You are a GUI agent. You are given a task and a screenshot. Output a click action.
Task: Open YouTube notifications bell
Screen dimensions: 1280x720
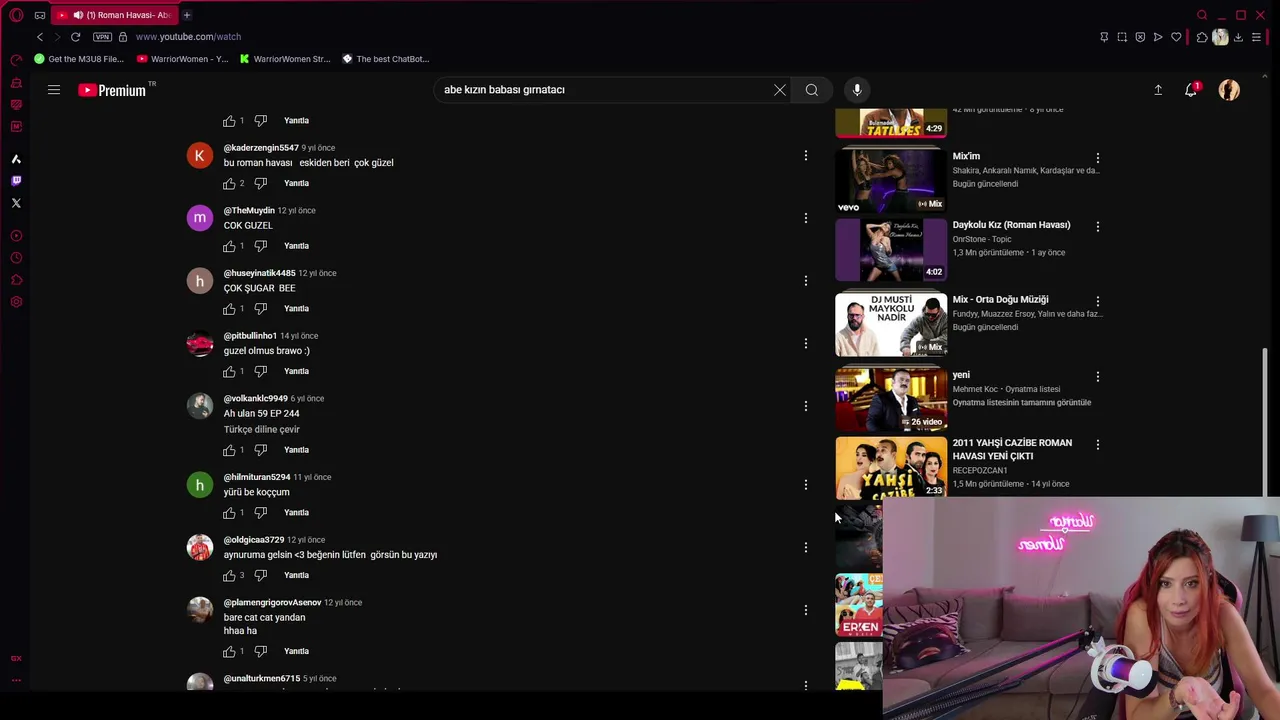1191,90
